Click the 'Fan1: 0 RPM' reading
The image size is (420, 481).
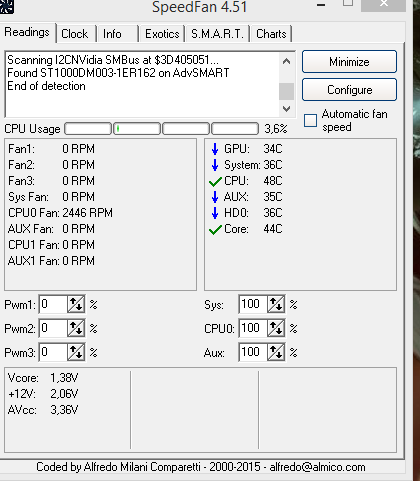pos(51,149)
